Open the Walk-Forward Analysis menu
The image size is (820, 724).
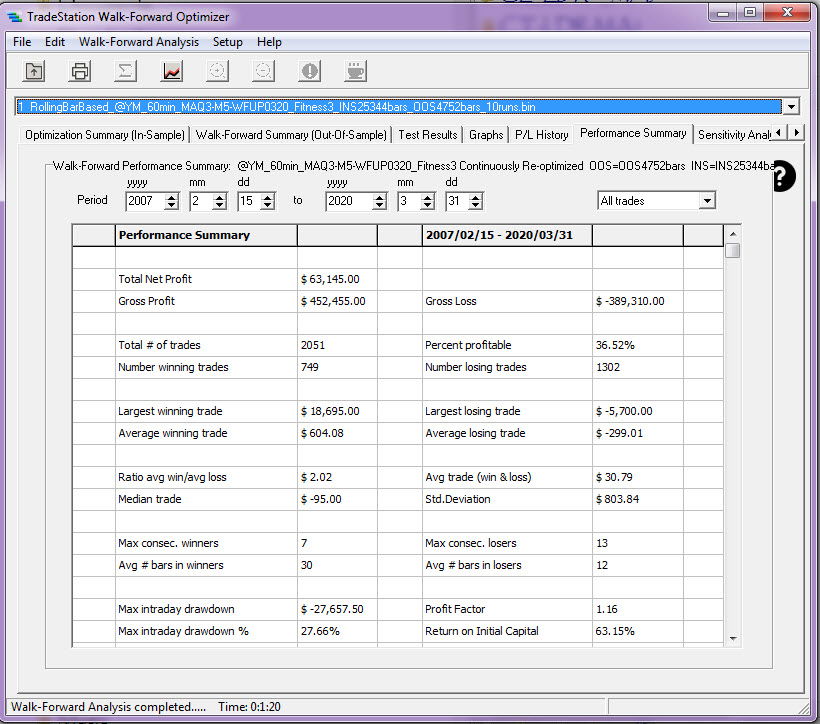[139, 42]
